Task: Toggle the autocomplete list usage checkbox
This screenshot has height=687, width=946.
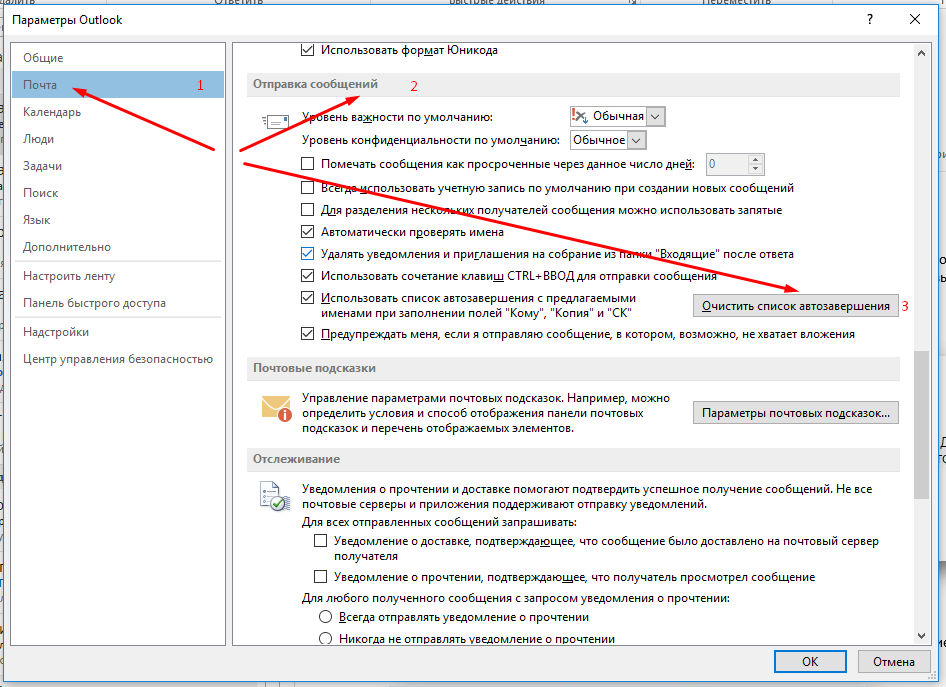Action: tap(308, 298)
